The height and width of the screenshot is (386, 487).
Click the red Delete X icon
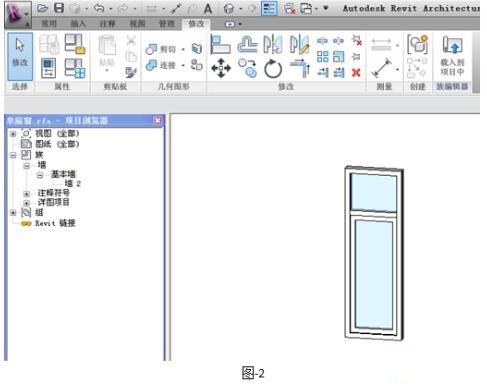coord(356,72)
